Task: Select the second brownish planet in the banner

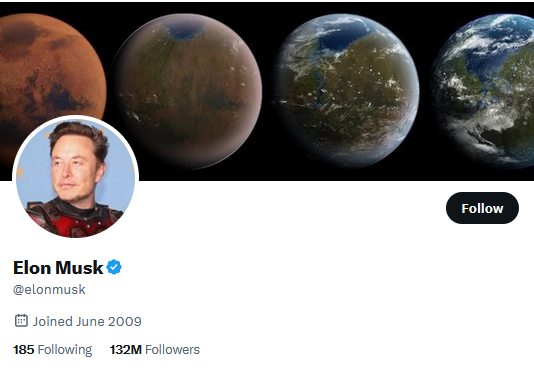Action: pyautogui.click(x=187, y=91)
